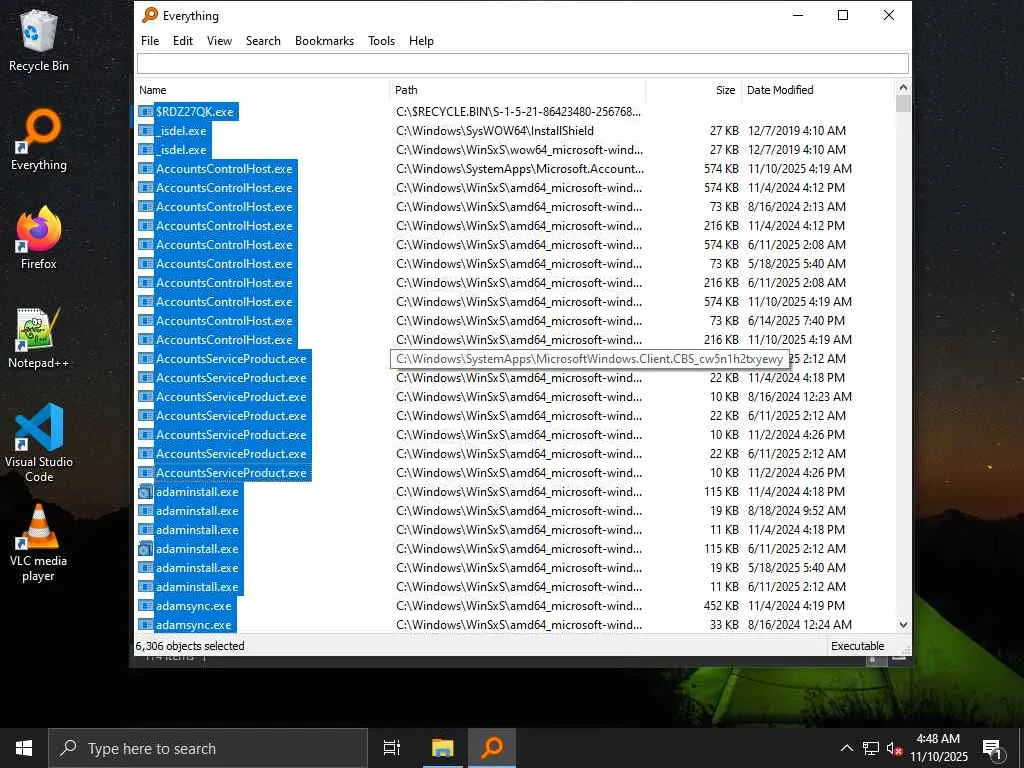Open File Explorer from the taskbar

[442, 748]
